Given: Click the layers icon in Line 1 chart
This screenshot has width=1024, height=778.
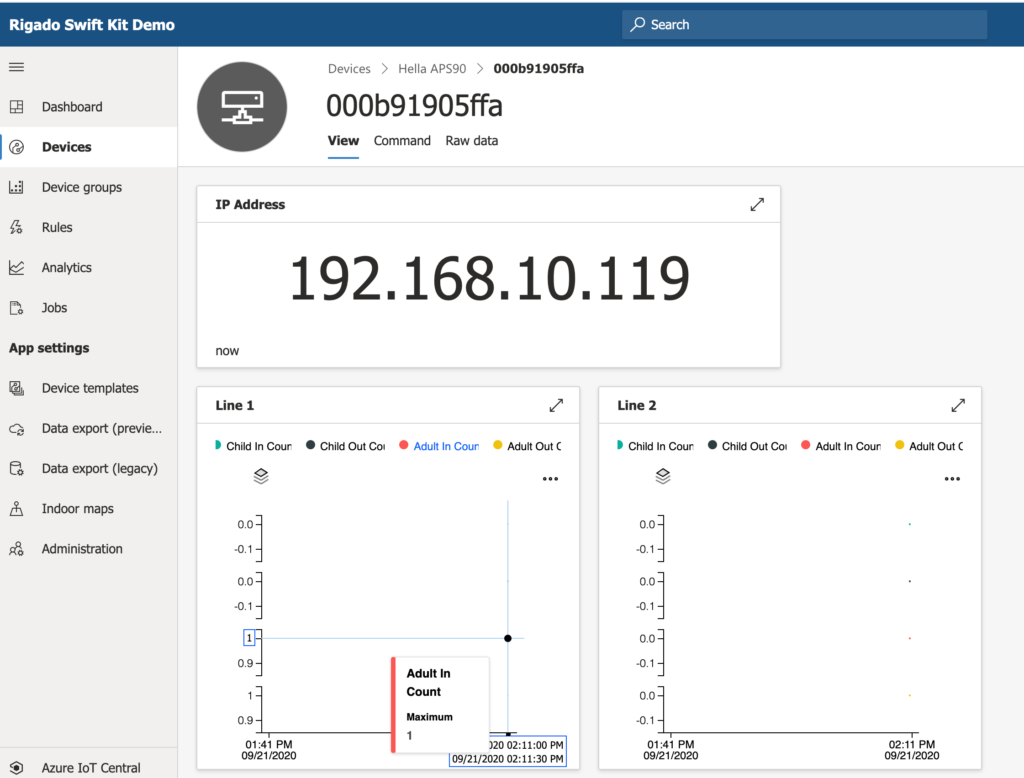Looking at the screenshot, I should (x=261, y=476).
